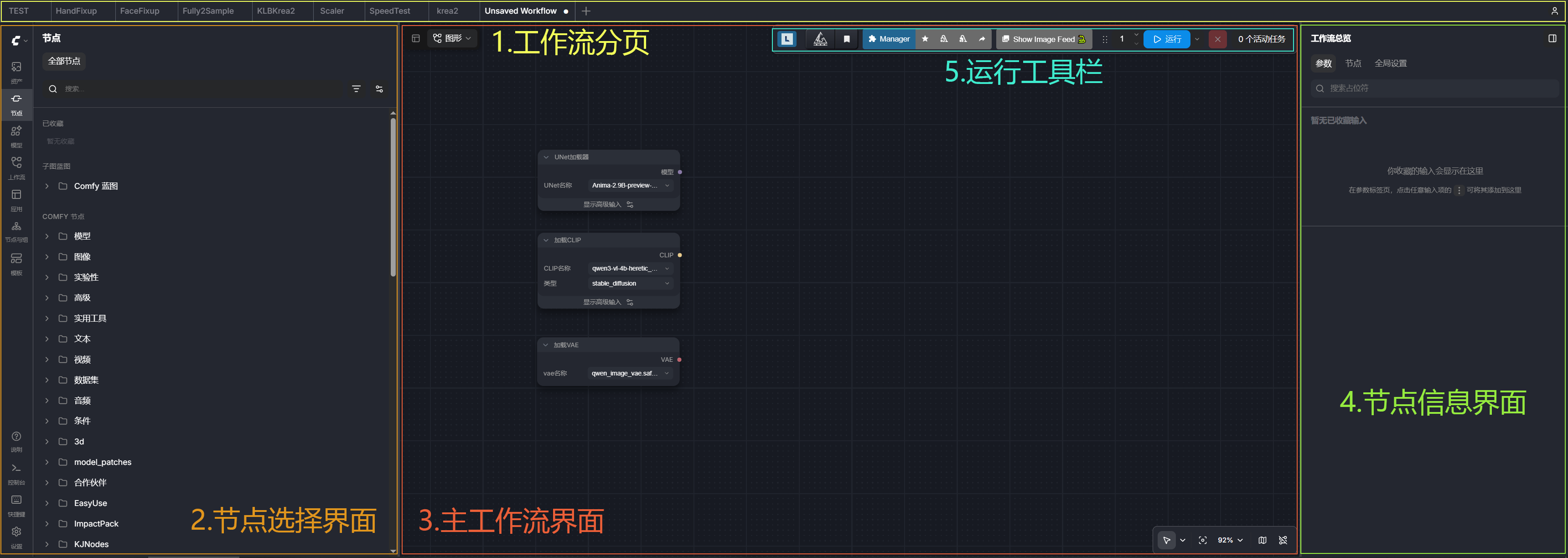
Task: Switch to the SpeedTest workflow tab
Action: tap(389, 11)
